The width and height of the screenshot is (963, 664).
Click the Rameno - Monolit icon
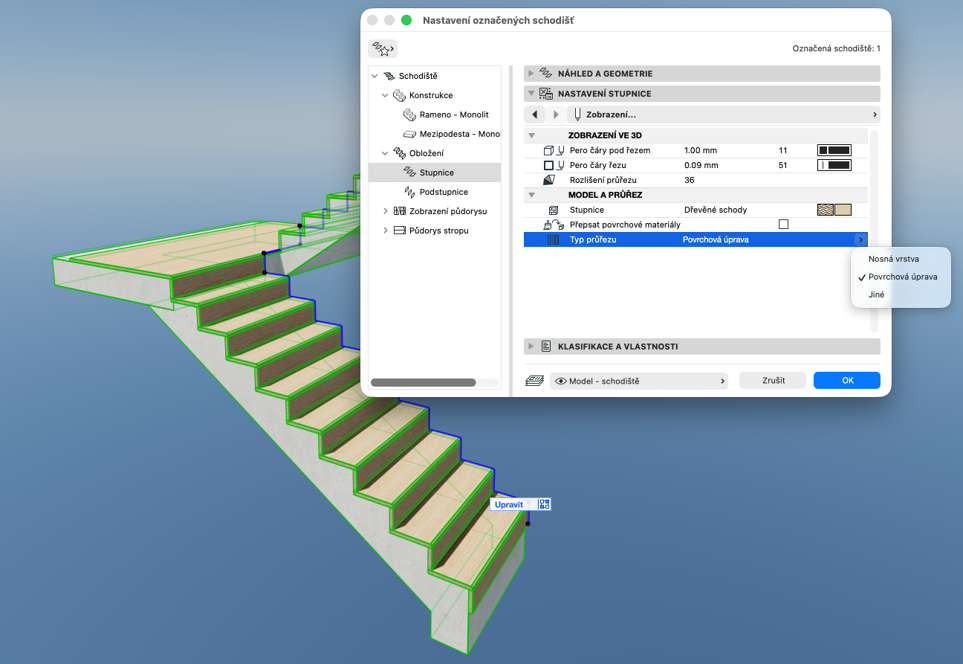[410, 115]
